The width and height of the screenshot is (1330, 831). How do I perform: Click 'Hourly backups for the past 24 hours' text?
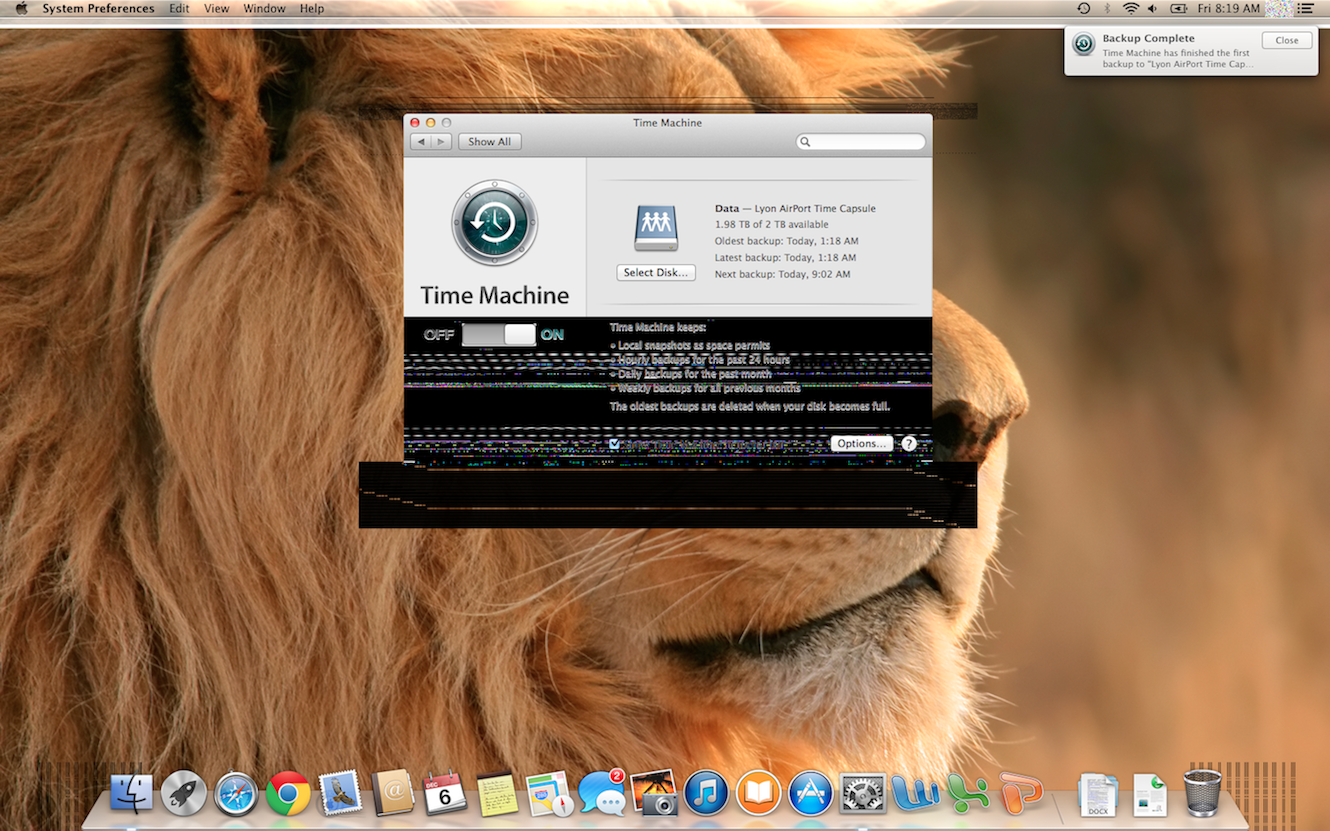[x=704, y=360]
